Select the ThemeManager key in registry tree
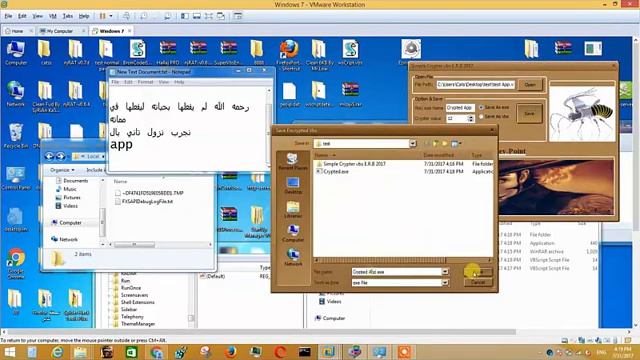This screenshot has width=640, height=360. click(x=134, y=324)
